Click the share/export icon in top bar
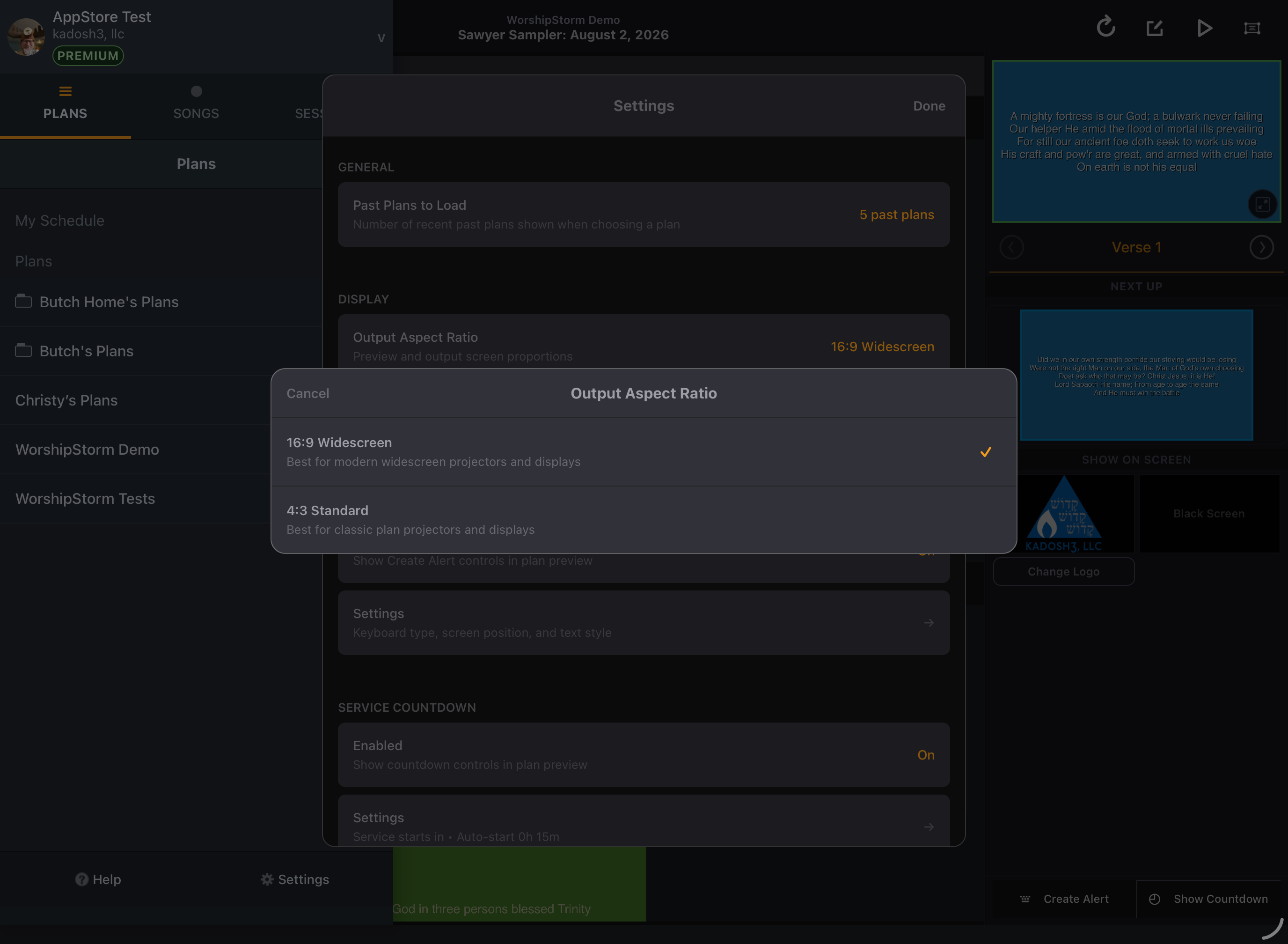This screenshot has width=1288, height=944. [x=1154, y=28]
